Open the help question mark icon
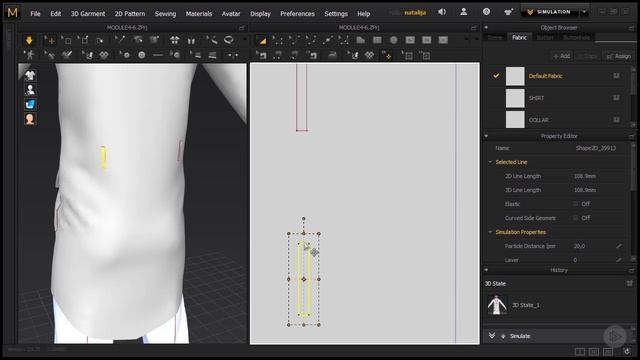 point(486,12)
